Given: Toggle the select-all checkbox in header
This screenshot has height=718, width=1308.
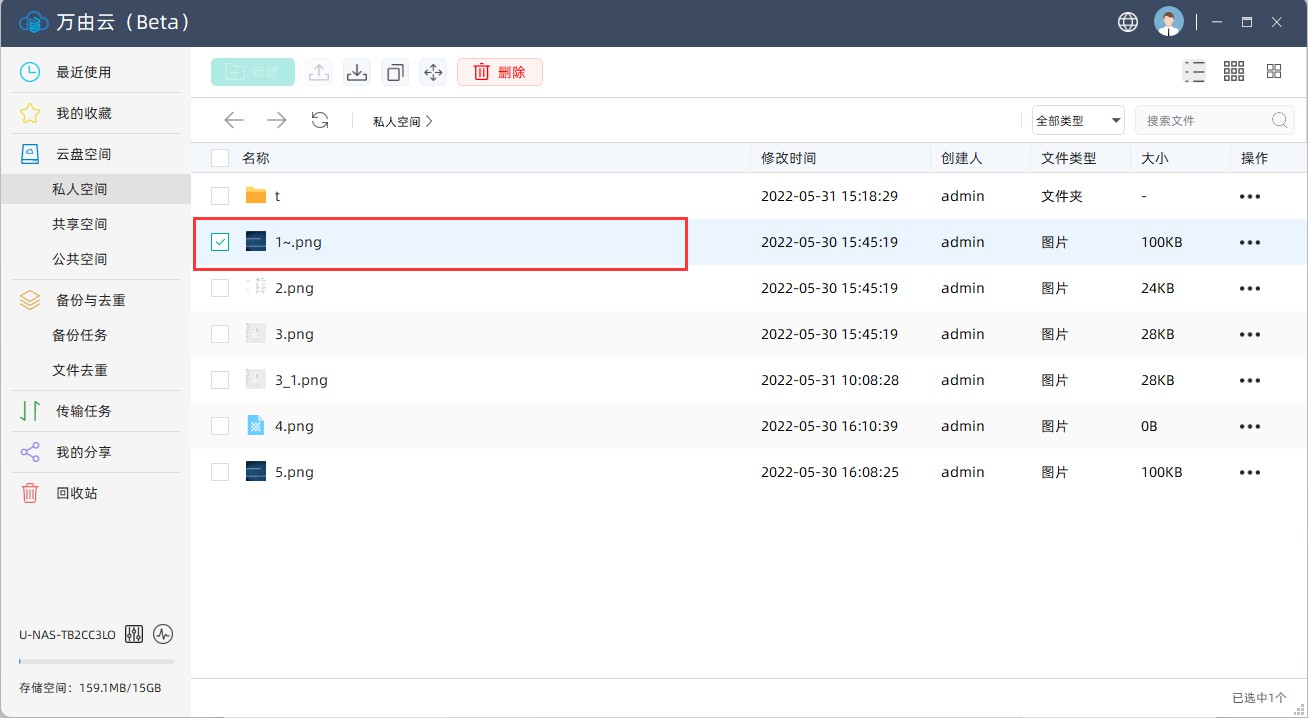Looking at the screenshot, I should tap(220, 158).
